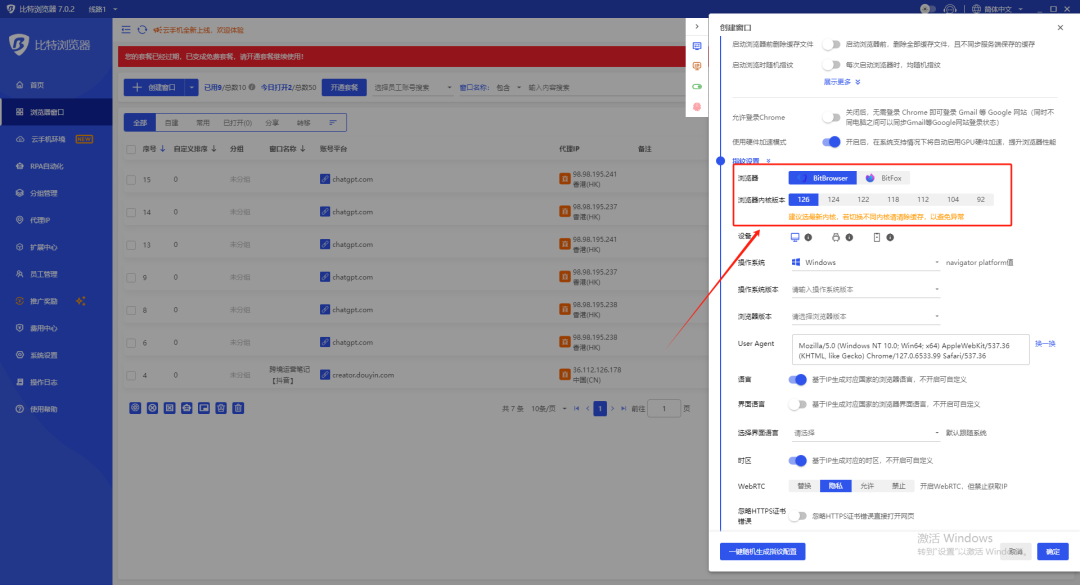The height and width of the screenshot is (585, 1080).
Task: Open 系统设置 in the left sidebar
Action: [44, 355]
